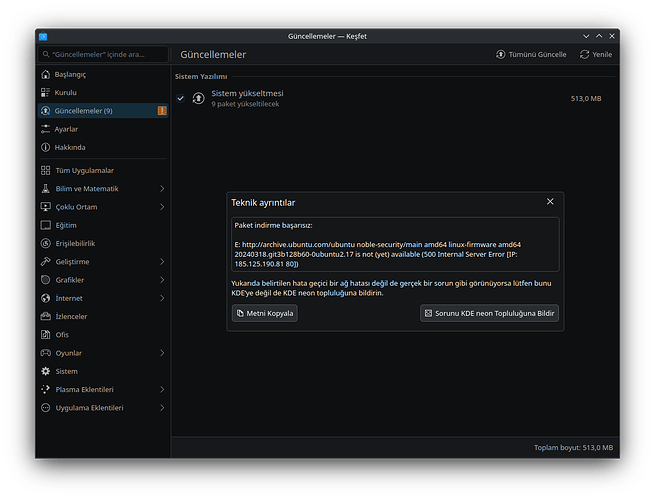Click Tümünü Güncelle in the toolbar
655x500 pixels.
tap(531, 54)
